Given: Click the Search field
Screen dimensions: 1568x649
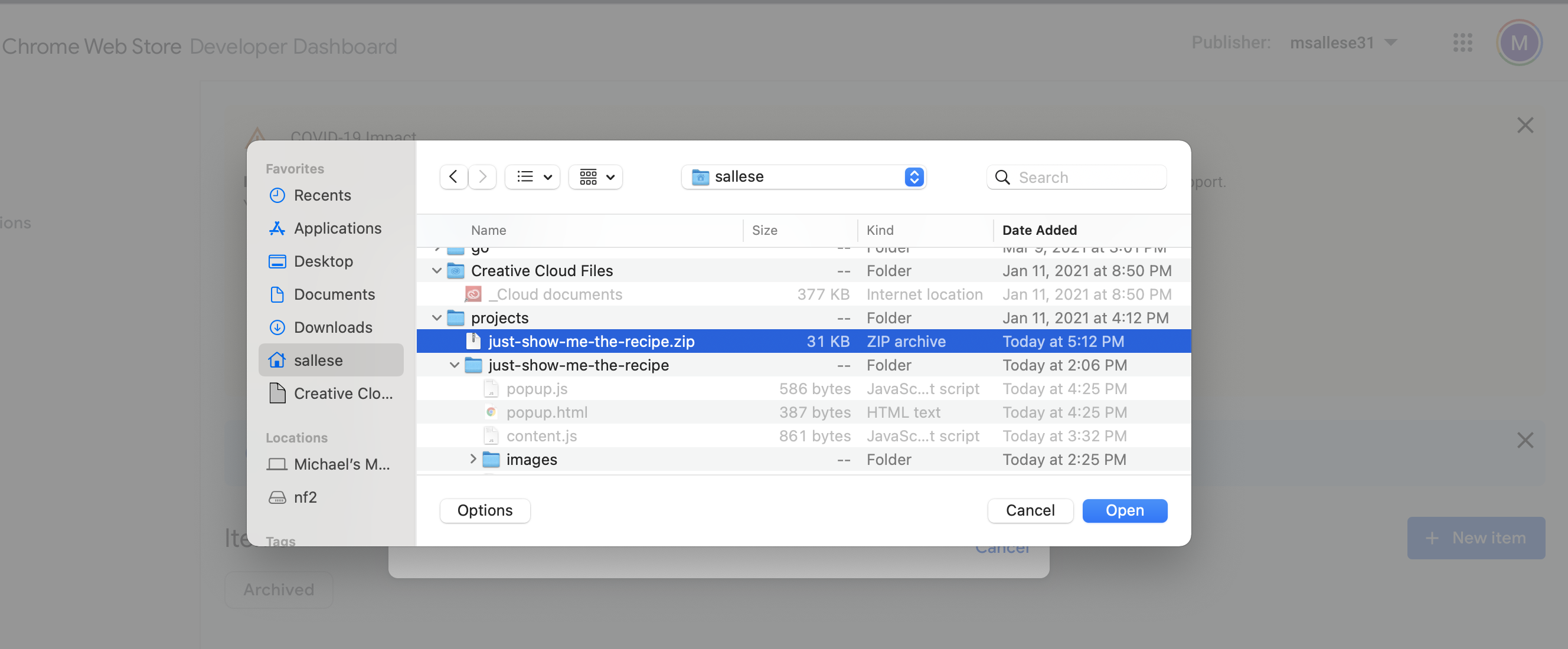Looking at the screenshot, I should [x=1076, y=177].
